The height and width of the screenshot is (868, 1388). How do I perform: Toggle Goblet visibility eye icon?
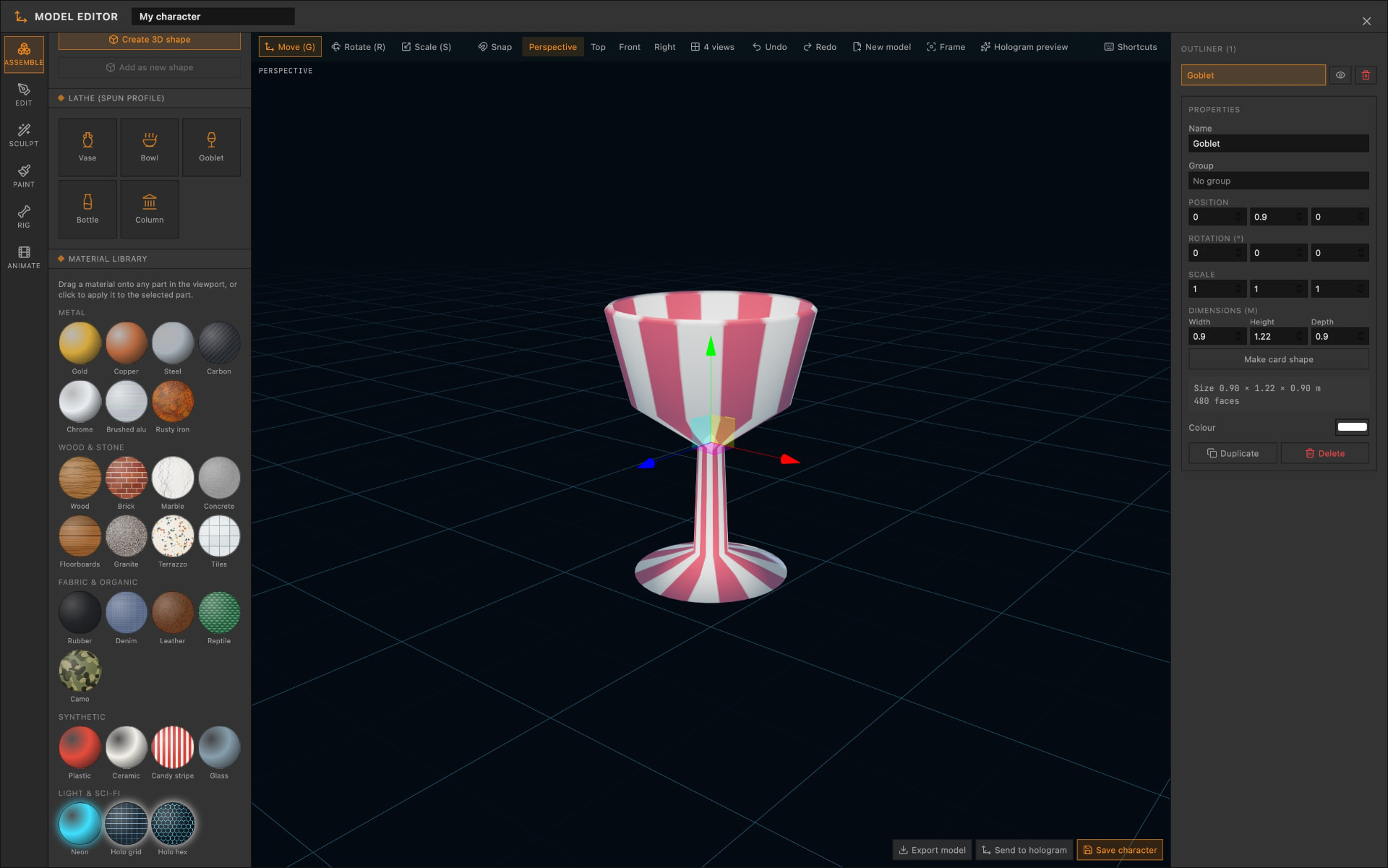pyautogui.click(x=1340, y=75)
